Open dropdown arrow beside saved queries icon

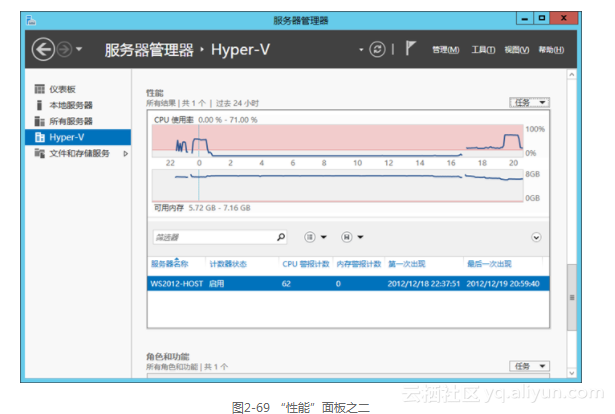pos(360,237)
